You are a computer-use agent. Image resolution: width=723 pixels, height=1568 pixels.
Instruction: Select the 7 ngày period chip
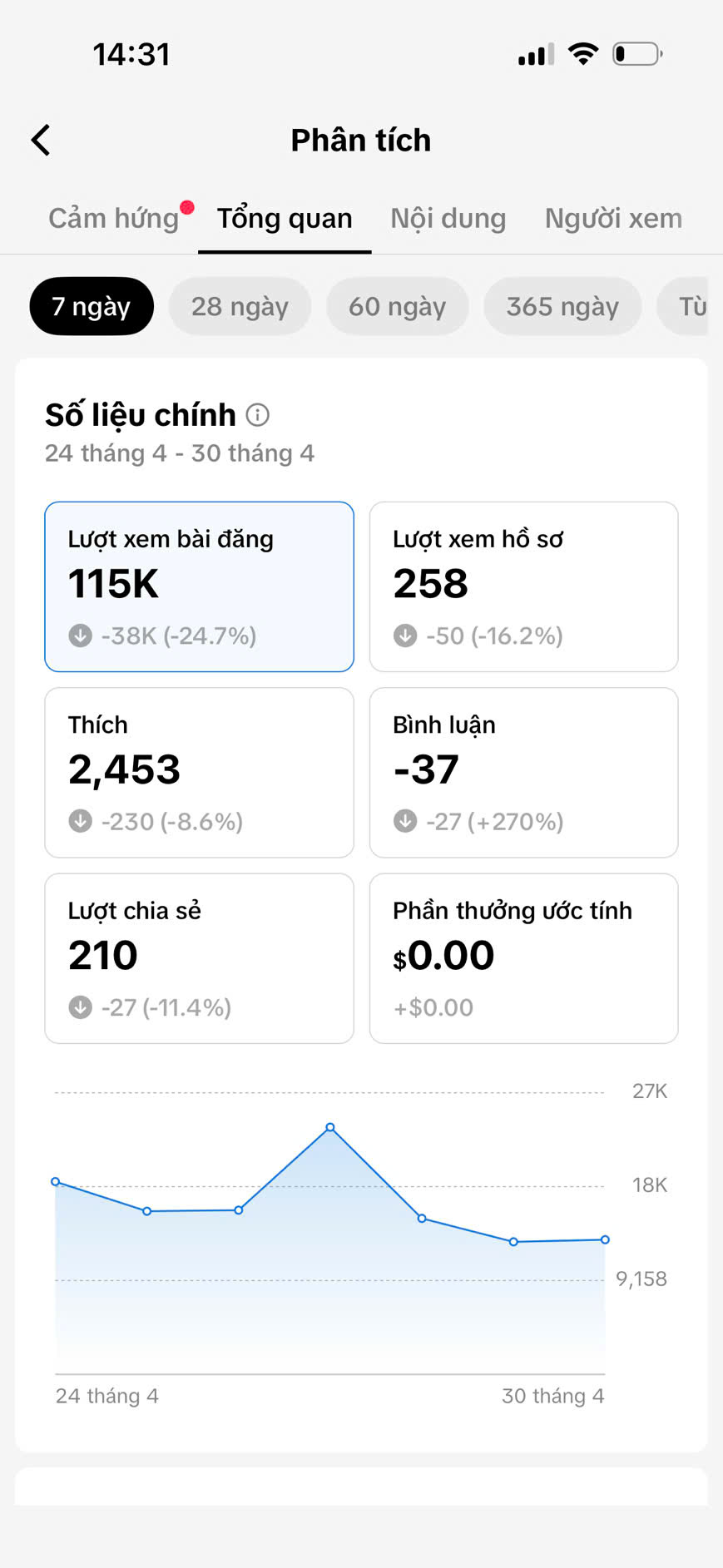[92, 306]
